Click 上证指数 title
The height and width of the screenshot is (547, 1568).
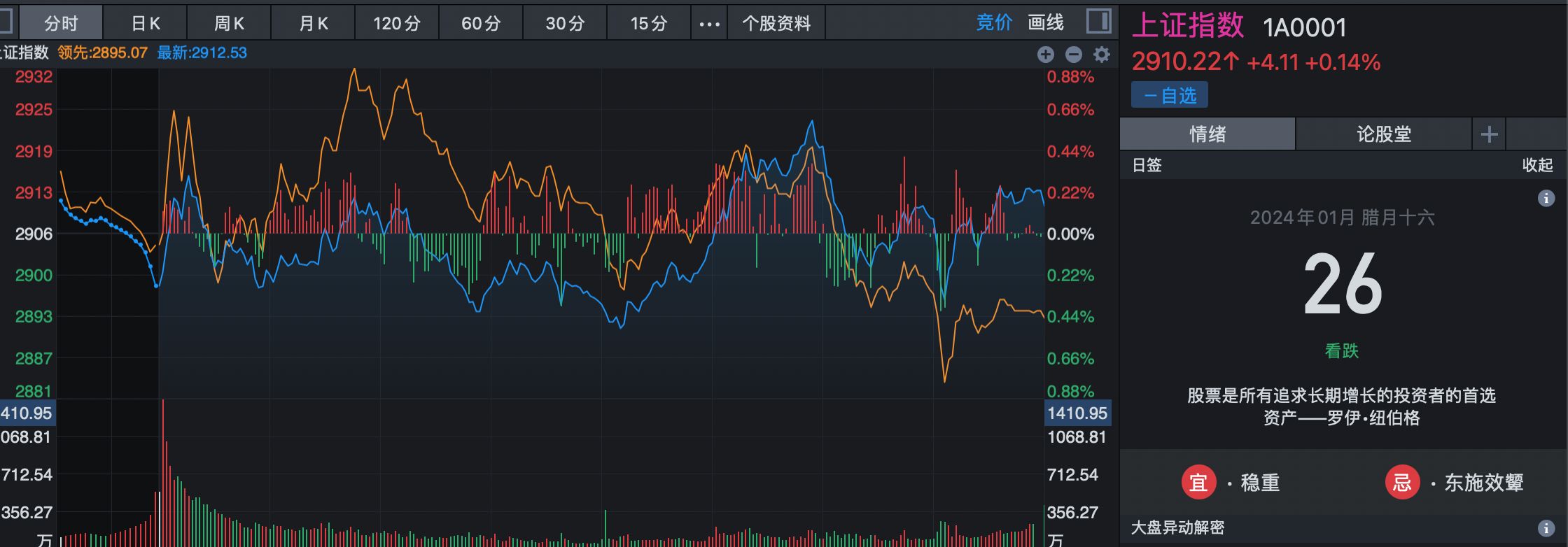[1188, 26]
